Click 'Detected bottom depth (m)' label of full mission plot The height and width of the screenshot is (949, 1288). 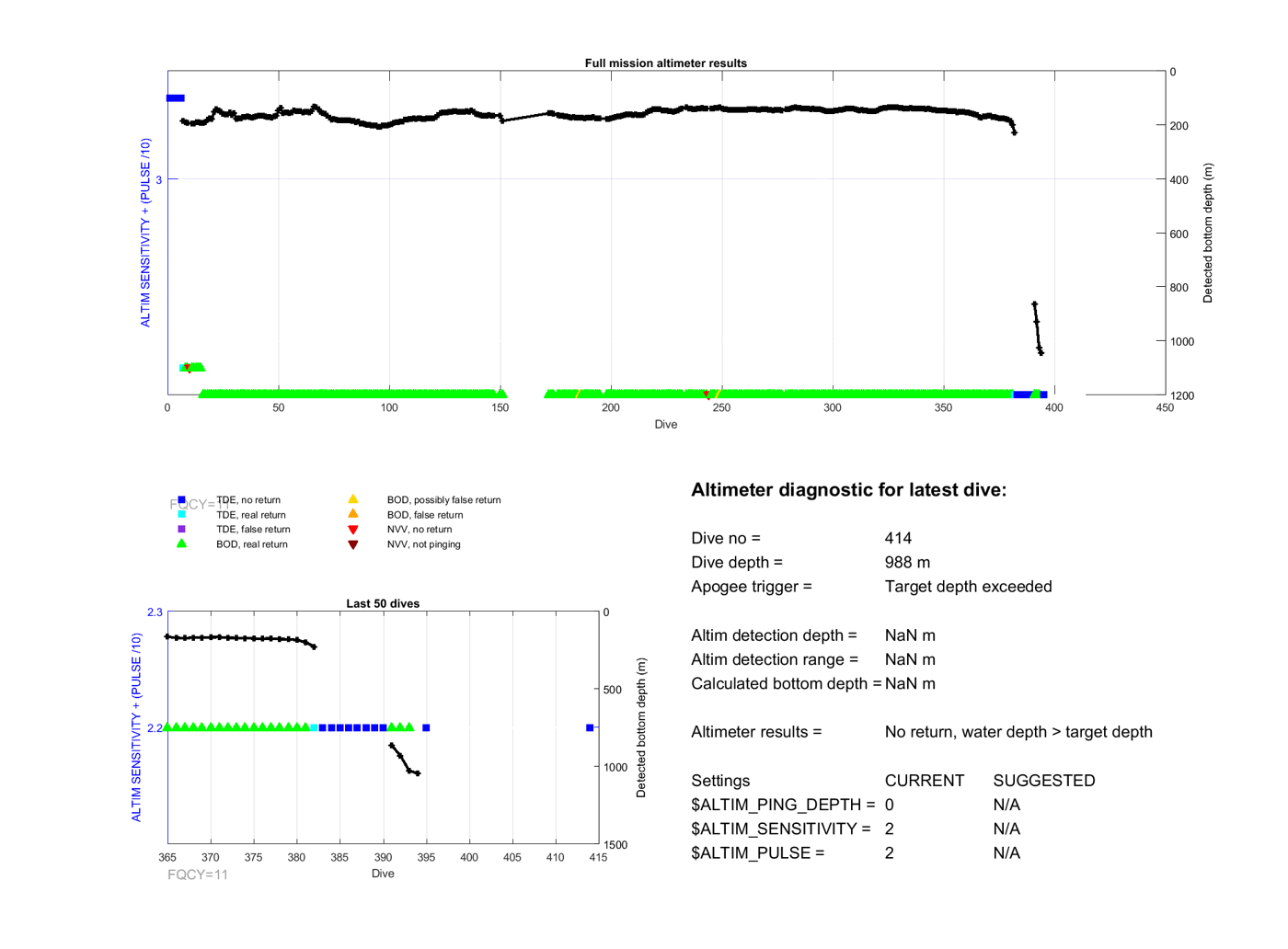tap(1208, 234)
